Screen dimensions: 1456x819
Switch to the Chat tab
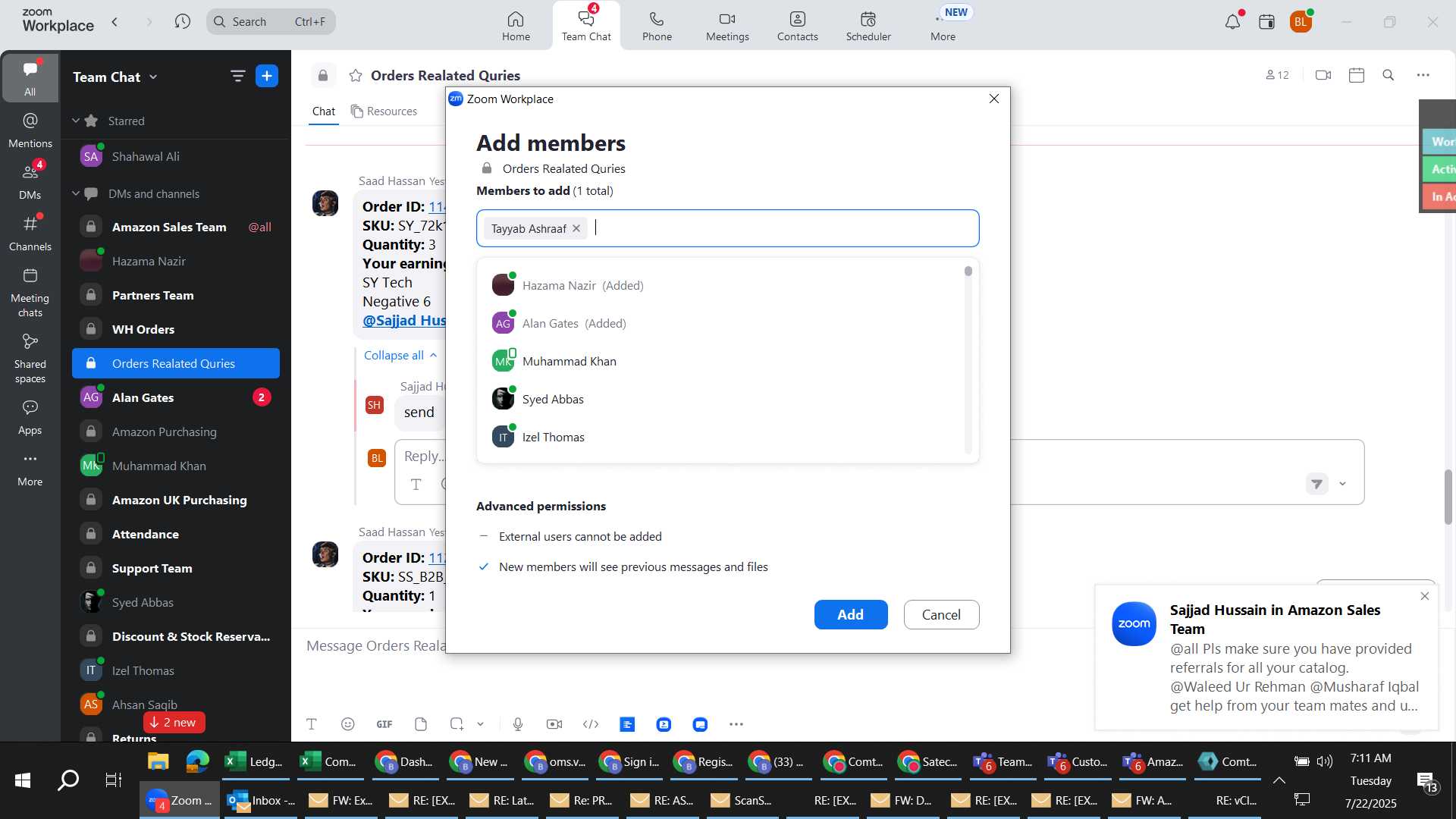click(324, 111)
